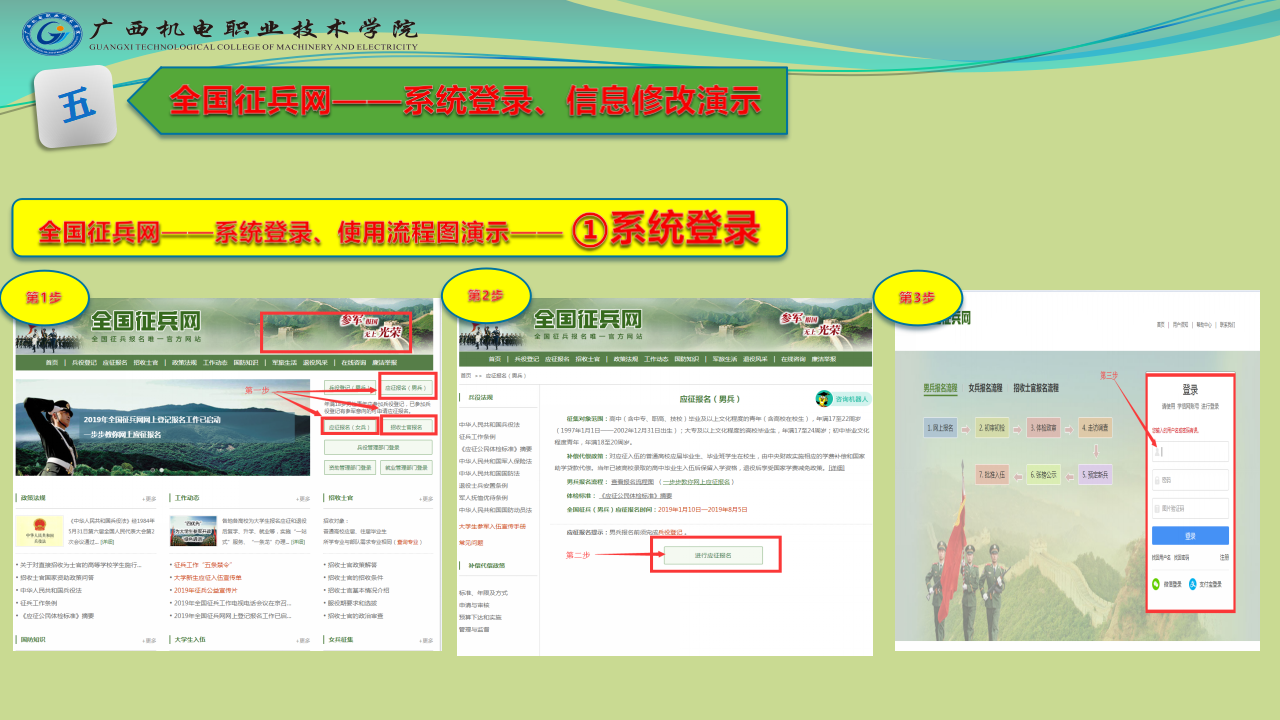Click the blue 五 section icon
This screenshot has width=1280, height=720.
point(75,105)
